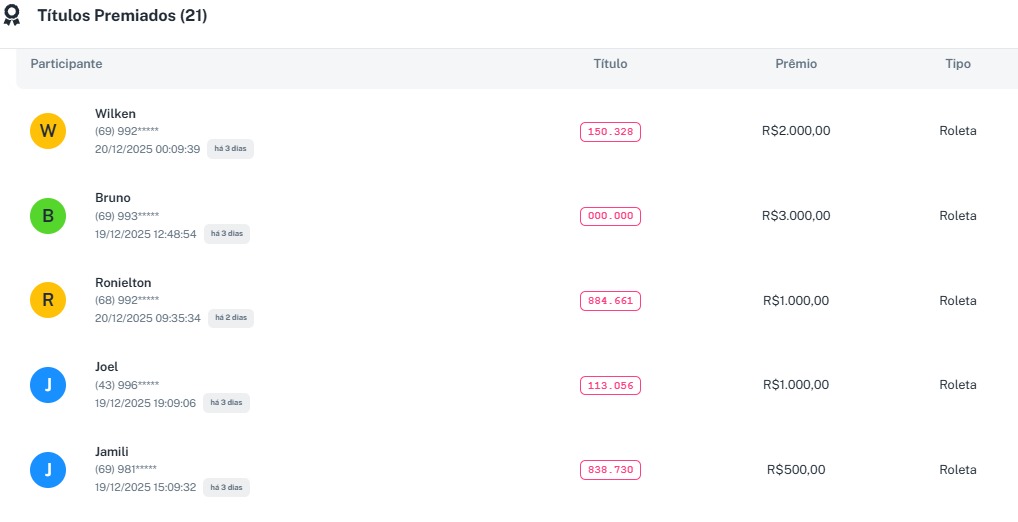Click Joel's blue J avatar
This screenshot has height=522, width=1018.
[x=48, y=385]
